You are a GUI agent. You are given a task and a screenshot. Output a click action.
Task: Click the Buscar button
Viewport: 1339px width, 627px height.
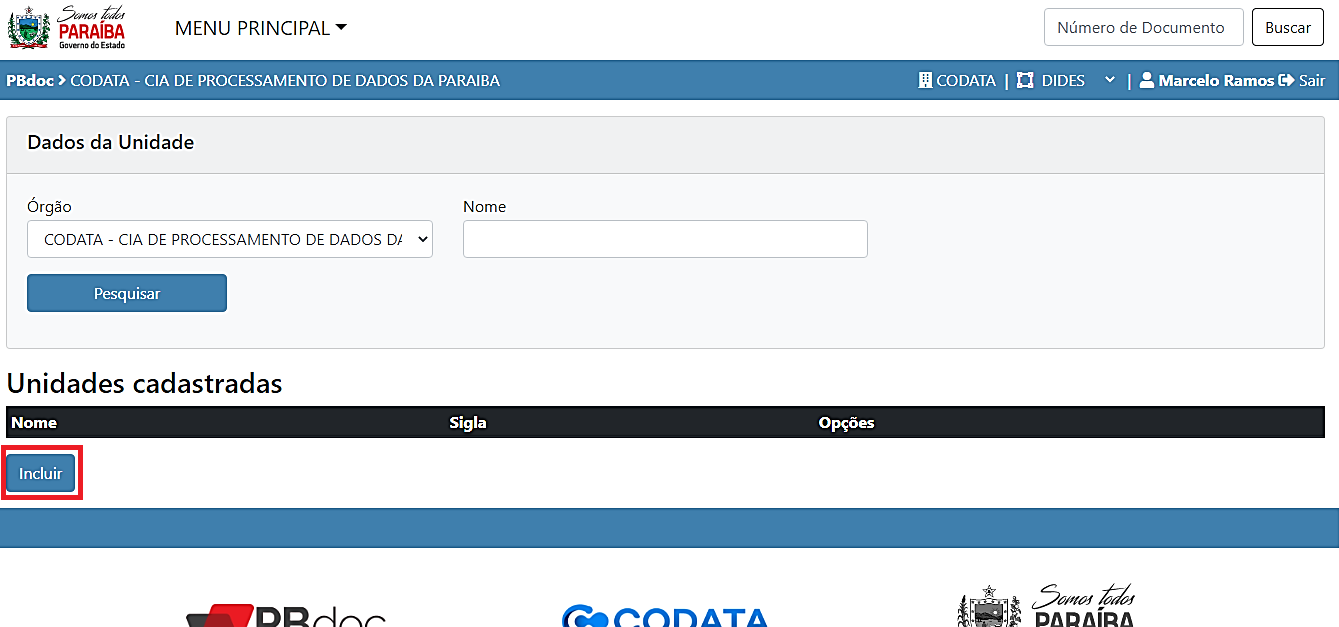tap(1288, 27)
